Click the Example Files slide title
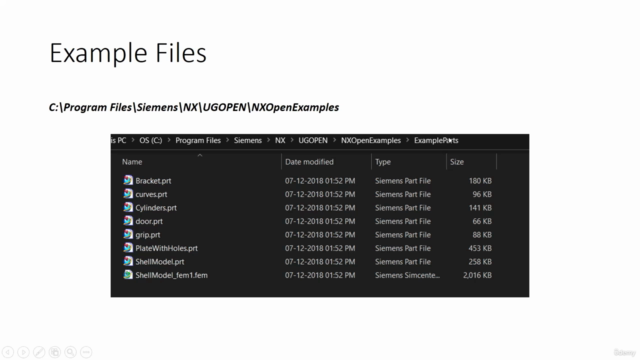The image size is (640, 360). pos(128,53)
